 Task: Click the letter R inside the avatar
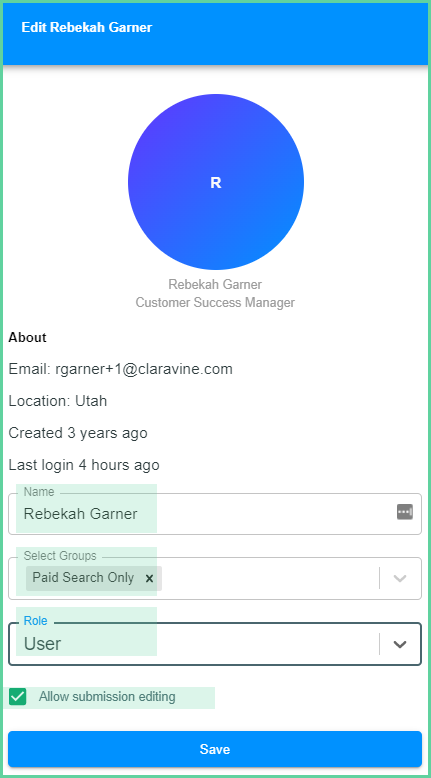(x=216, y=183)
